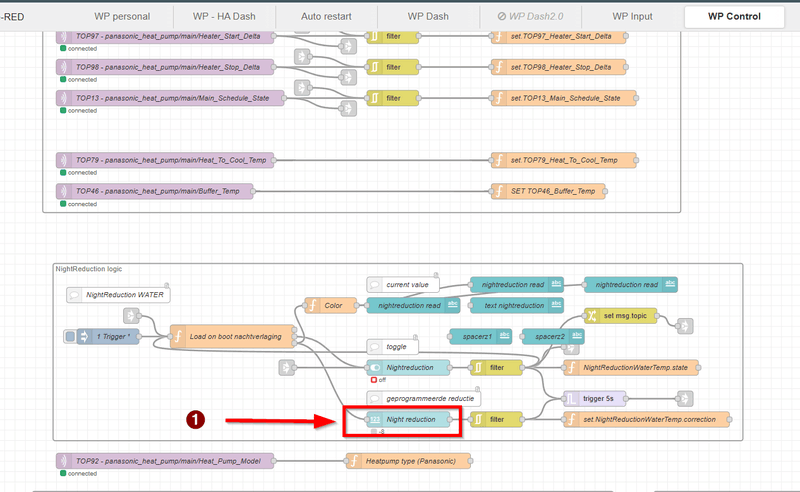Screen dimensions: 800x492
Task: Open the WP - HA Dash tab
Action: pyautogui.click(x=224, y=16)
